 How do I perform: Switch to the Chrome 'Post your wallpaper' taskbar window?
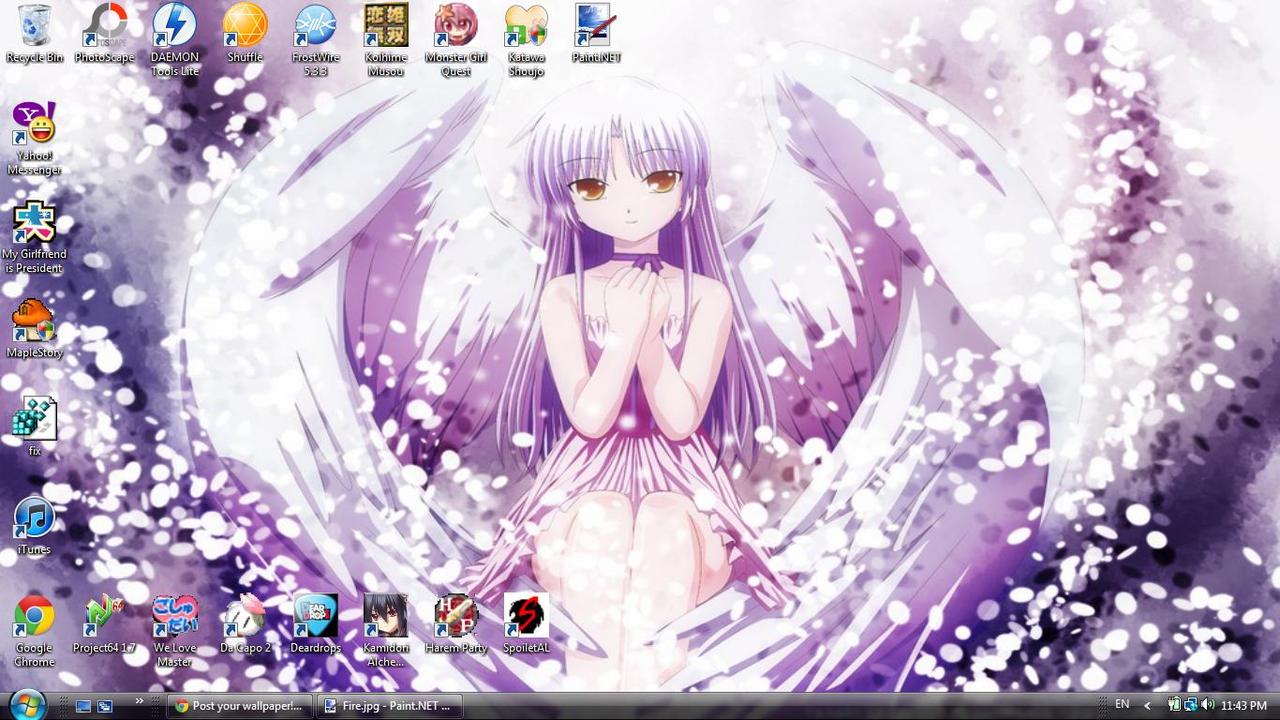point(238,705)
